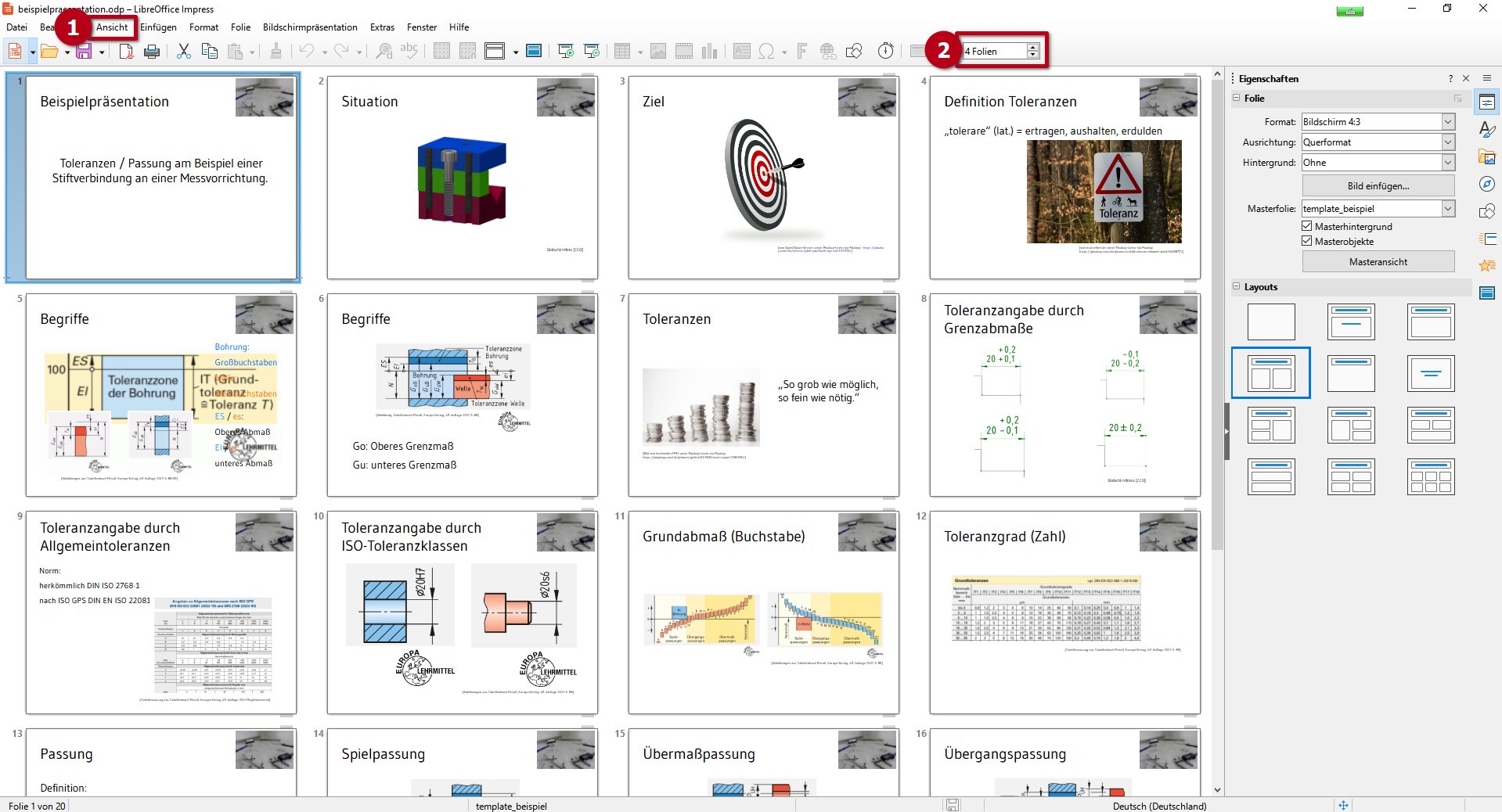Open the Format dropdown Bildschirm 4:3
Viewport: 1502px width, 812px height.
point(1447,122)
